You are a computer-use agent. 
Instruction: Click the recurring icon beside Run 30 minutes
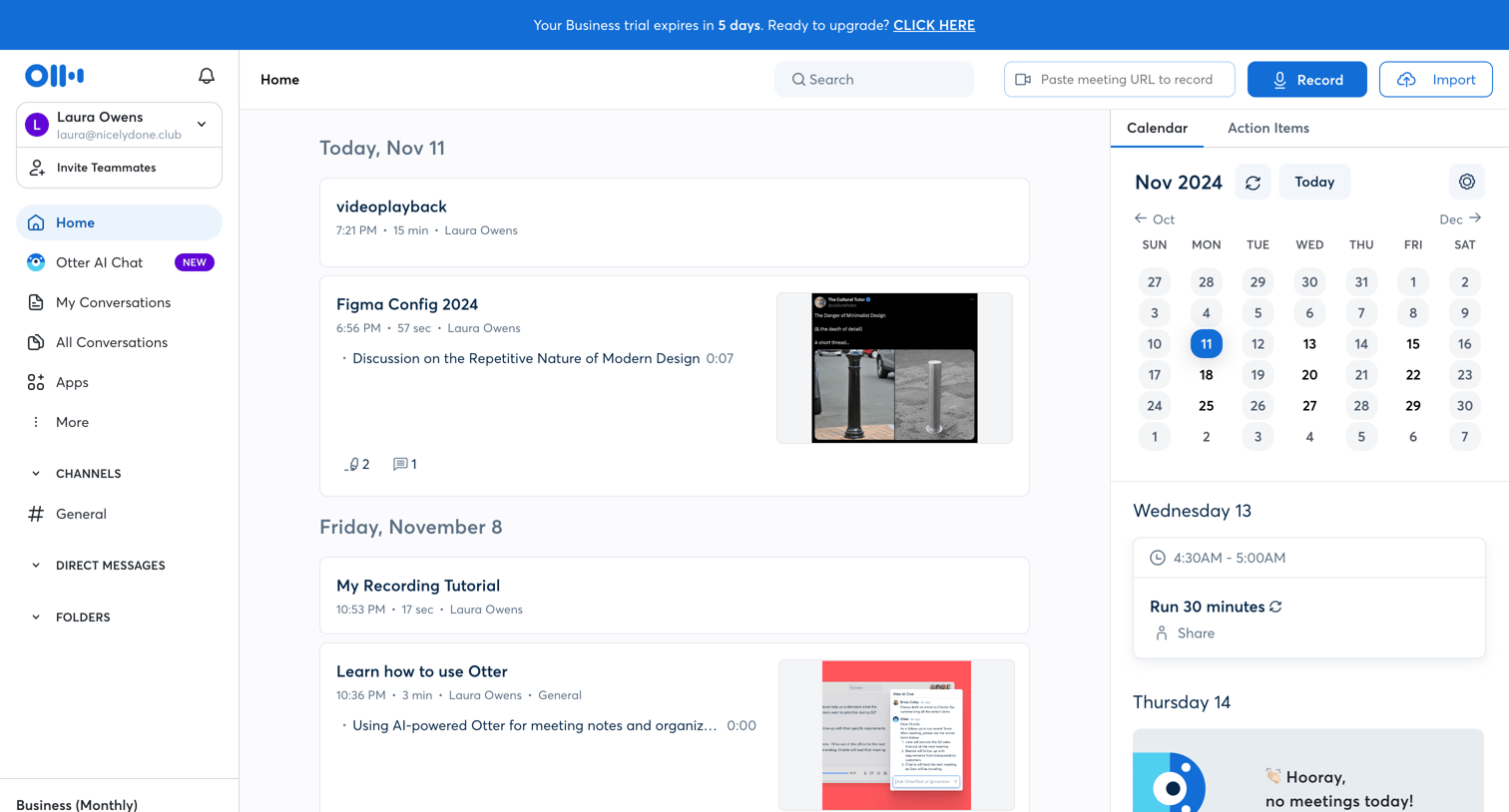[1275, 607]
